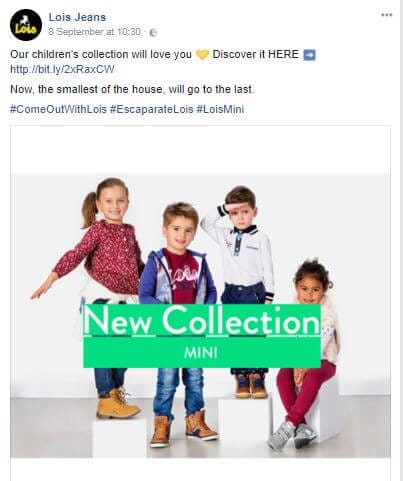Open hashtag #ComeOutWithLois
The width and height of the screenshot is (403, 481).
(x=58, y=109)
